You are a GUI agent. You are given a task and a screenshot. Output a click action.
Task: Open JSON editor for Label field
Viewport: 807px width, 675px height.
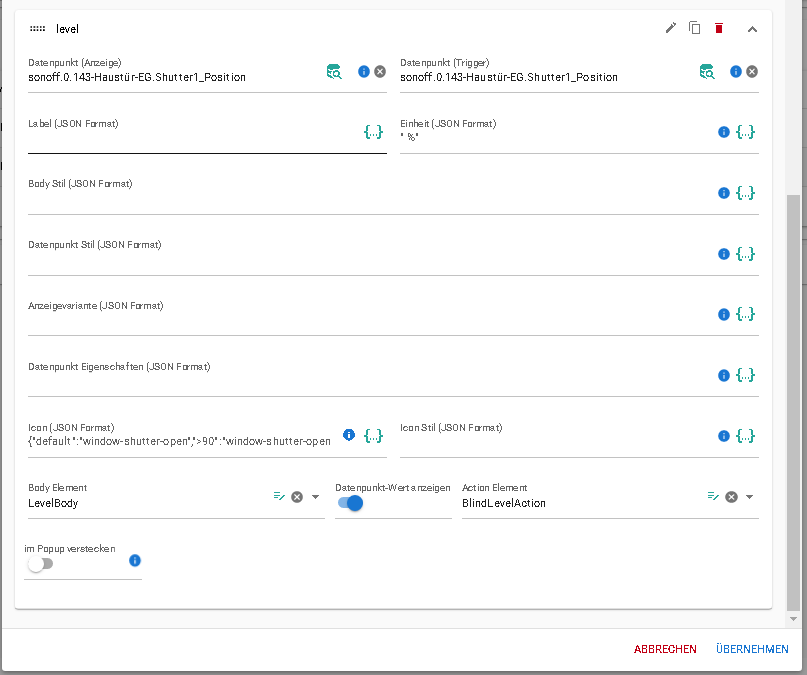pyautogui.click(x=373, y=132)
